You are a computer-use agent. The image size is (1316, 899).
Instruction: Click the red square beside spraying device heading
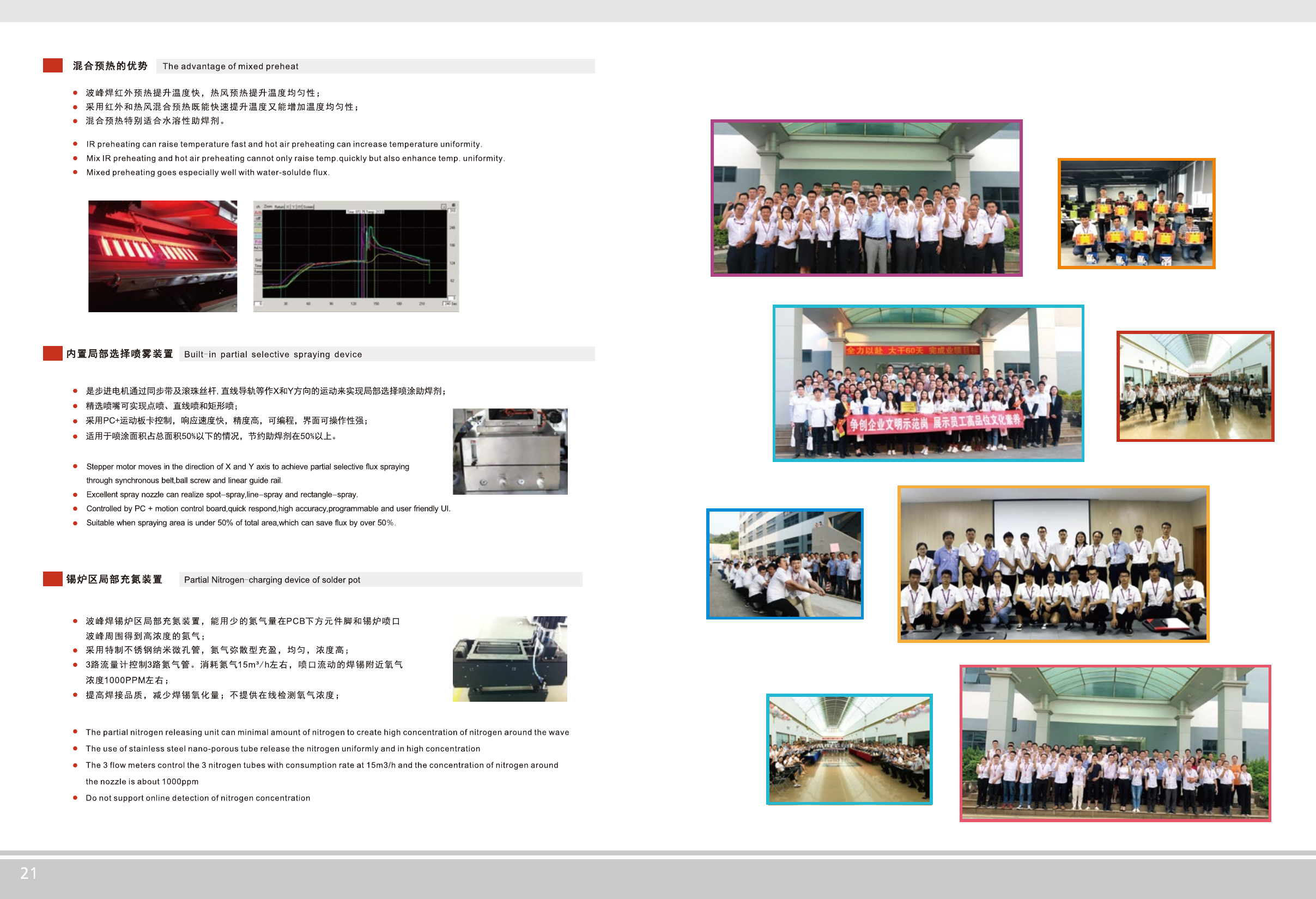click(53, 353)
